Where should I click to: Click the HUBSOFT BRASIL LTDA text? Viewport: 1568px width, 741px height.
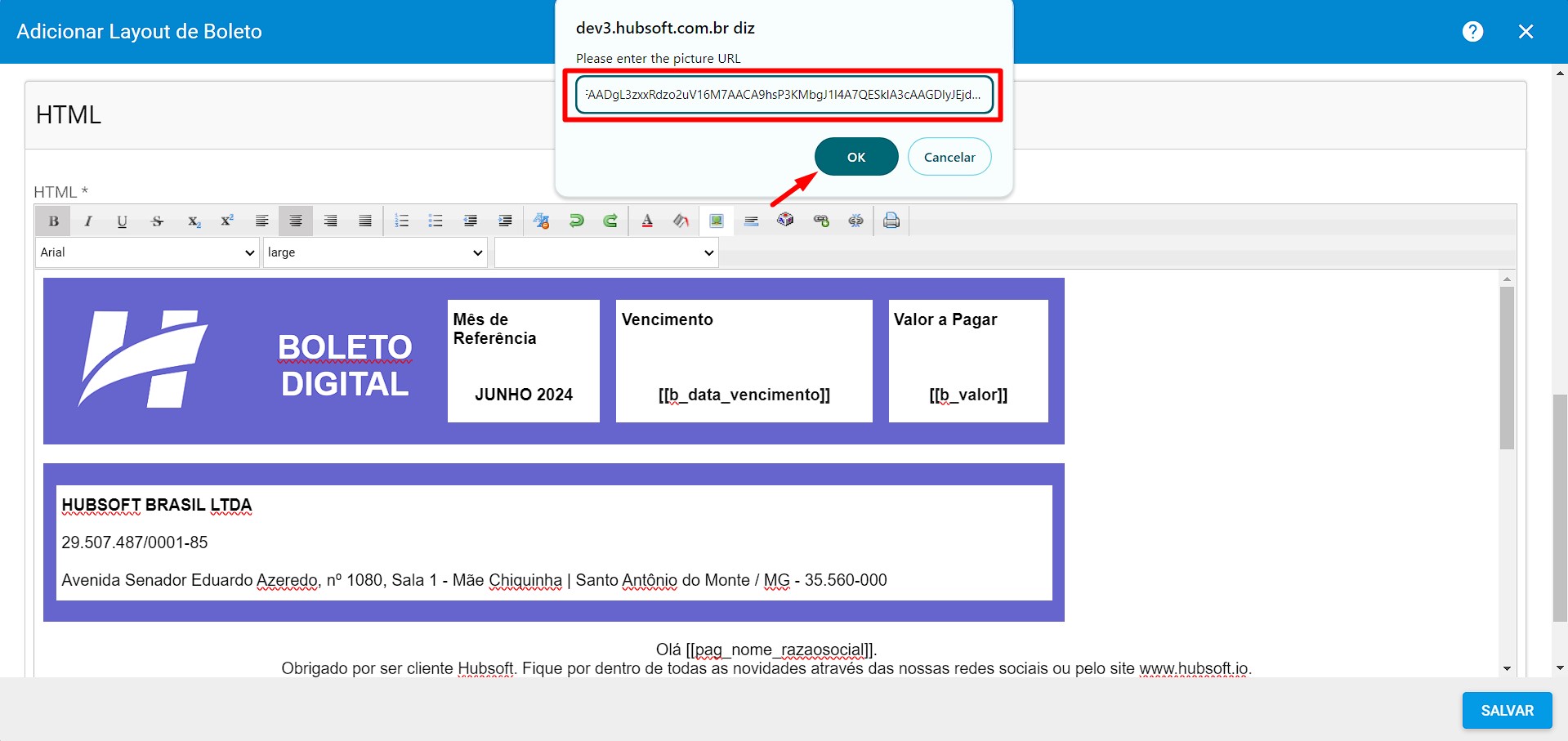tap(157, 505)
